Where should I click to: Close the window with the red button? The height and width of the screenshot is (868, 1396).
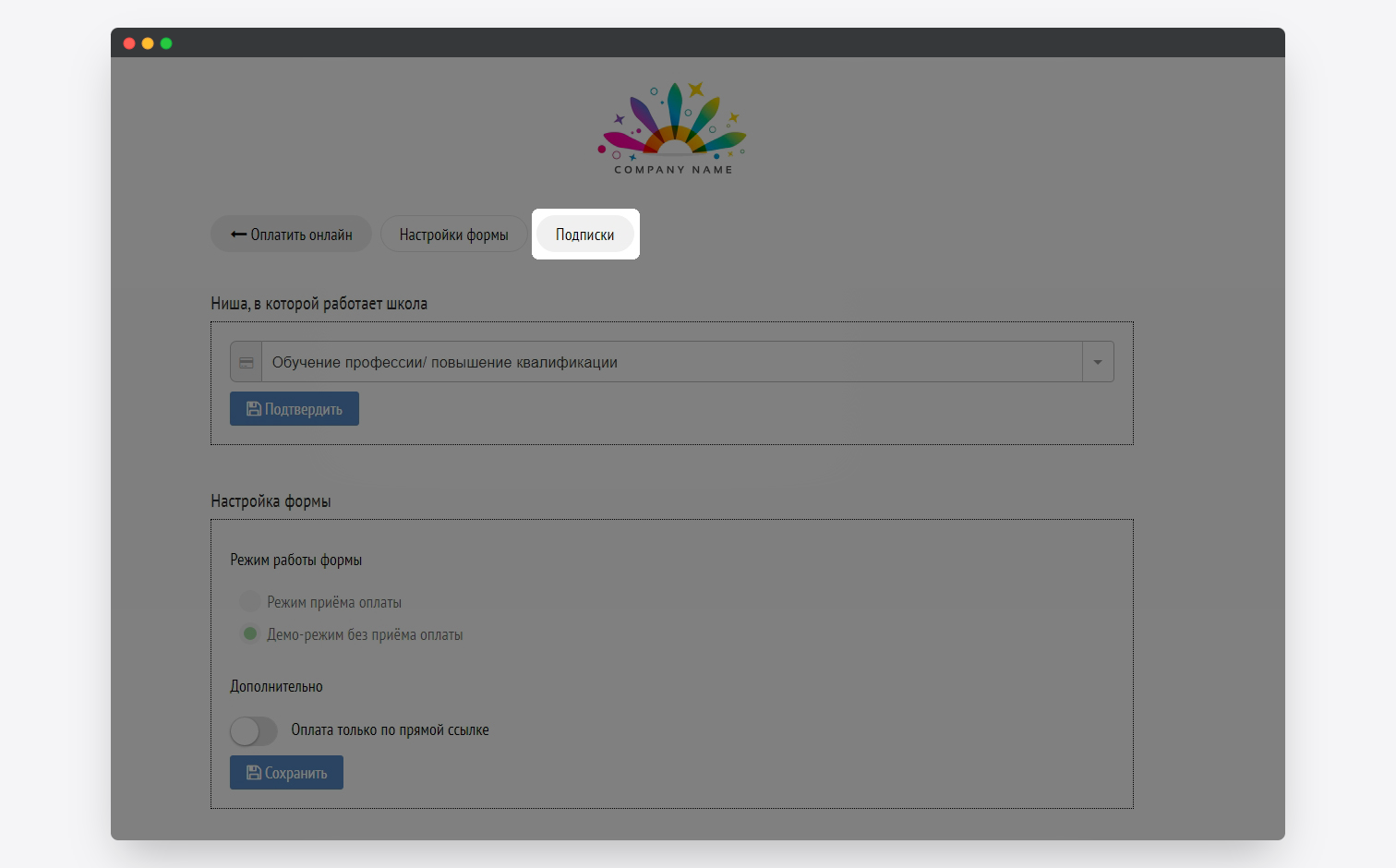(x=129, y=43)
